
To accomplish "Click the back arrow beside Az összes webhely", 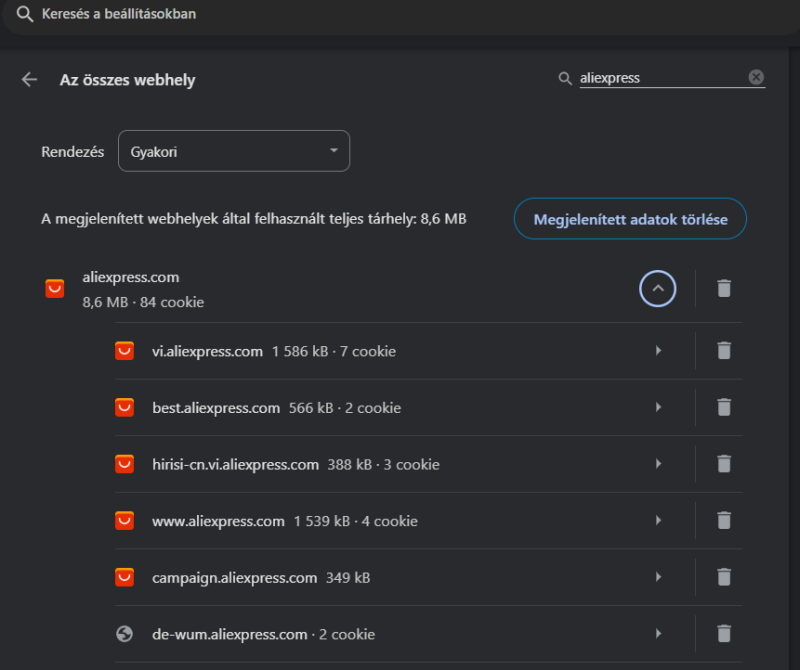I will (29, 80).
